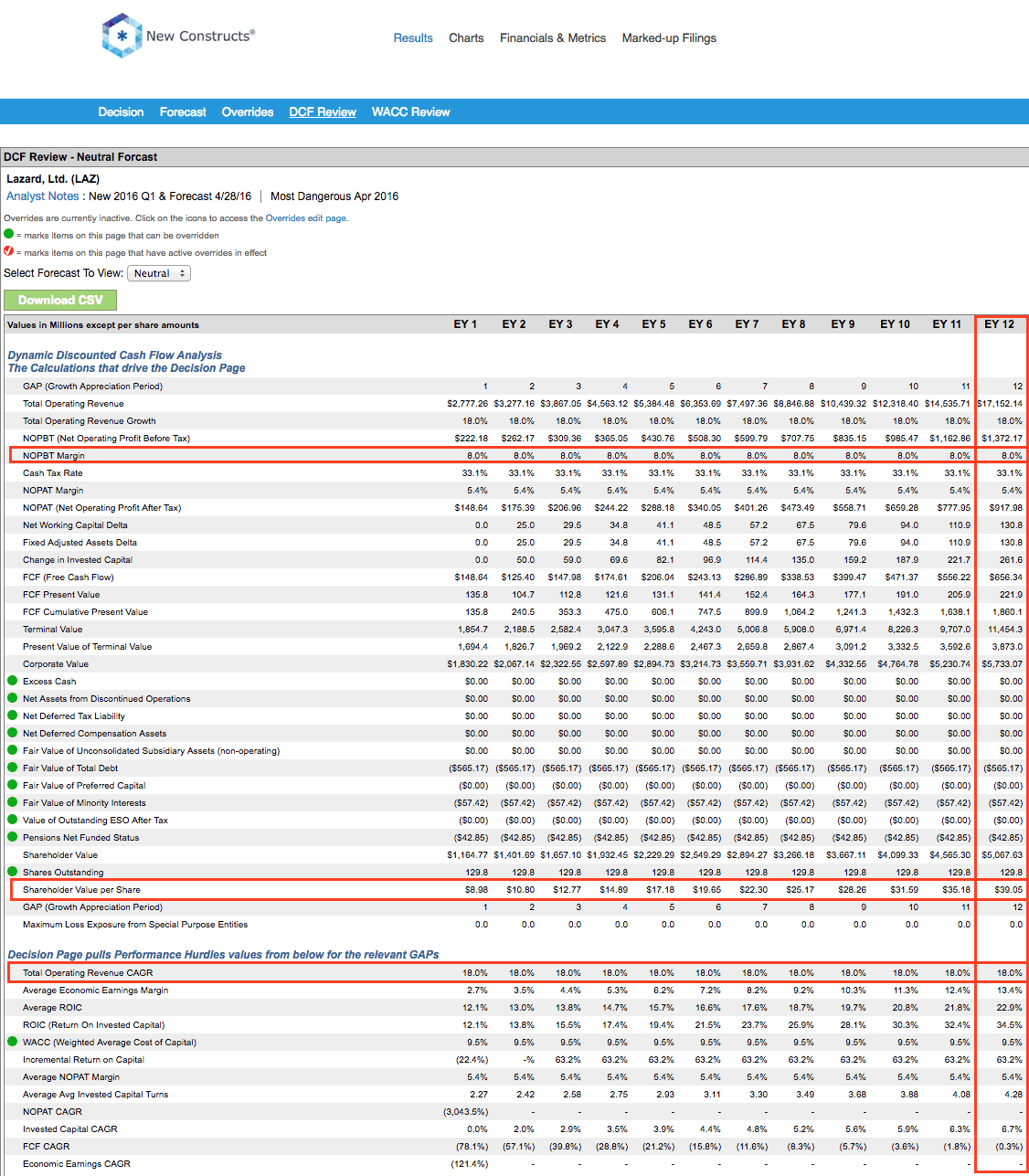
Task: Click the Lazard, Ltd. (LAZ) company title
Action: [53, 179]
